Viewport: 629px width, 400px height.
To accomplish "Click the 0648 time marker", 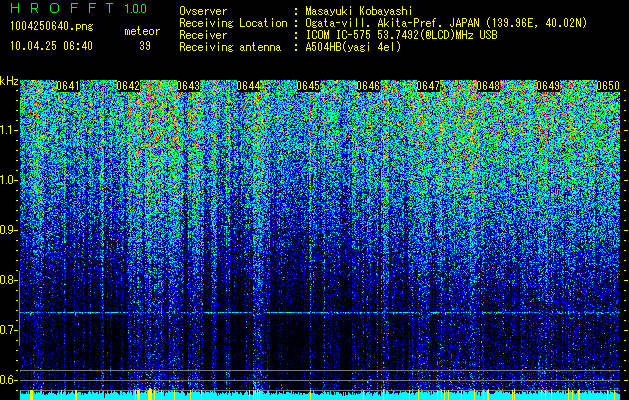I will point(488,86).
